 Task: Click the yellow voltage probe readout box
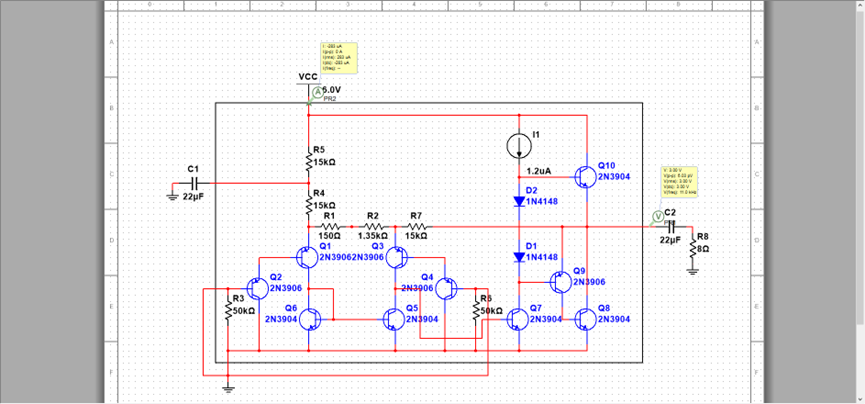click(681, 181)
